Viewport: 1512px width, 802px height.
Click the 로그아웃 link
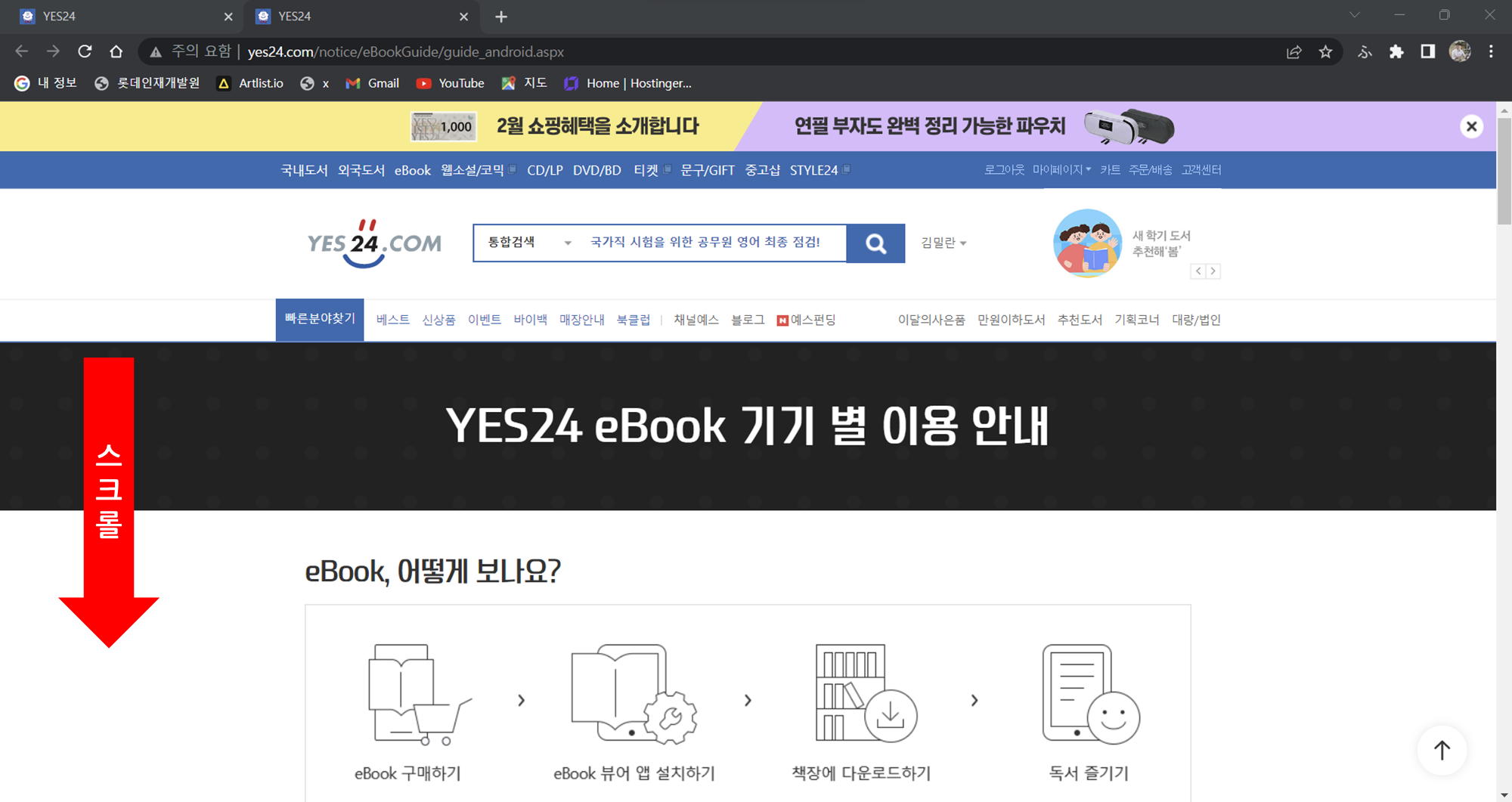(1004, 170)
